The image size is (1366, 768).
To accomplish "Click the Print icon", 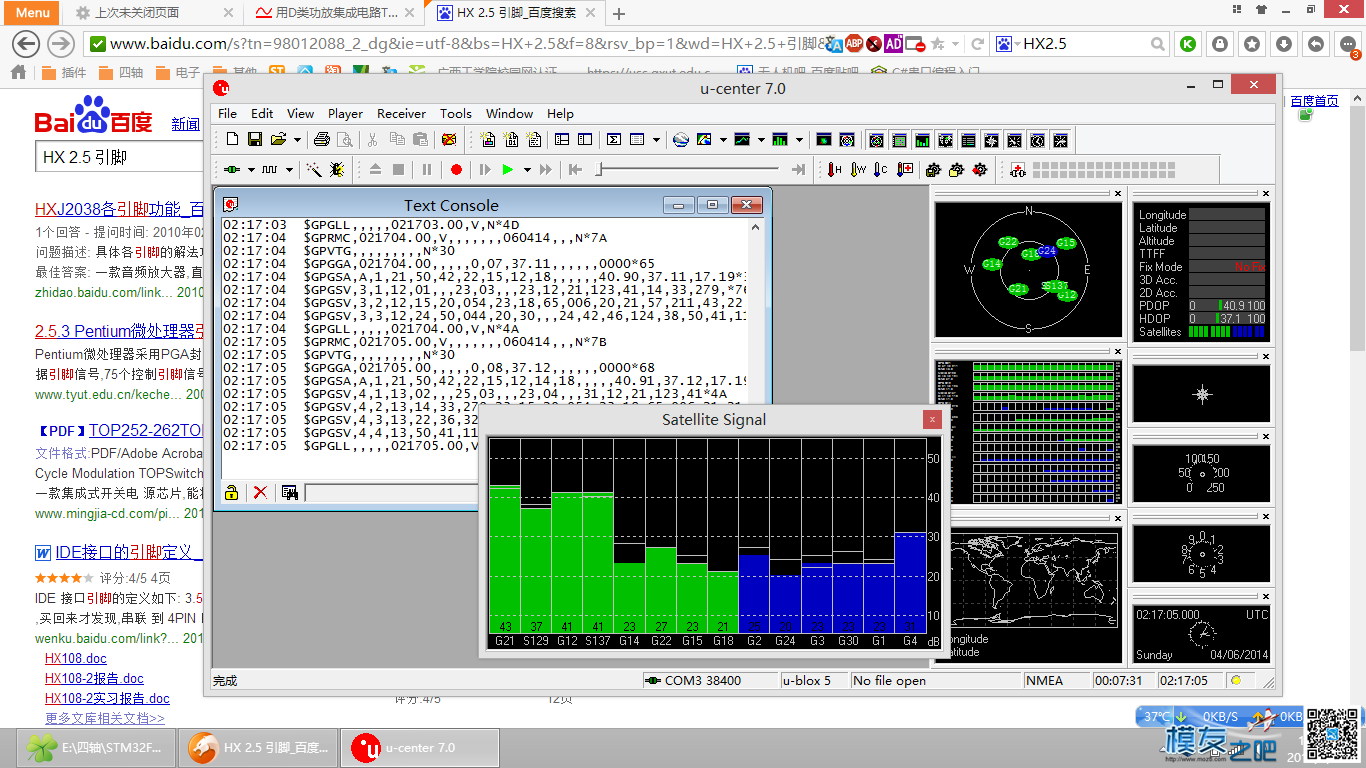I will pyautogui.click(x=322, y=139).
